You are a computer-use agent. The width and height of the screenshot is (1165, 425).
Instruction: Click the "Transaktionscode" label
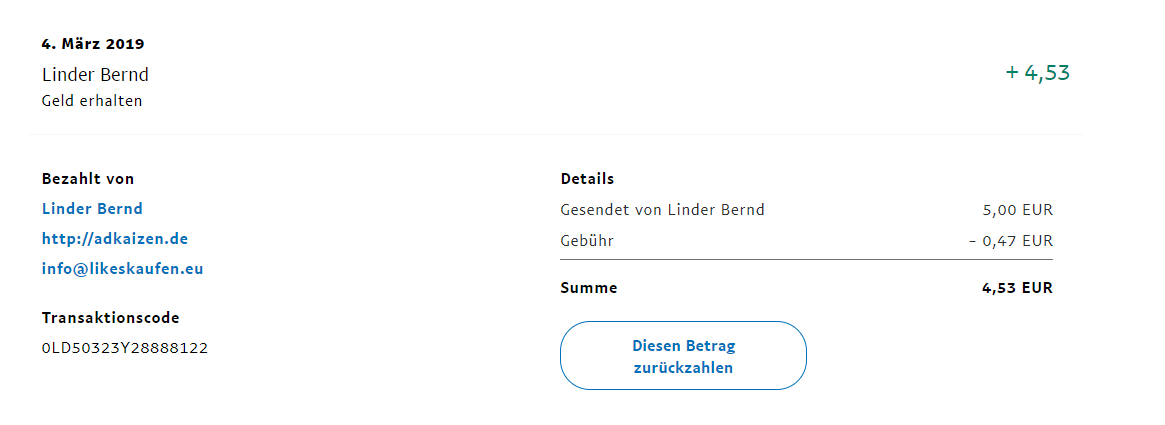pos(111,318)
